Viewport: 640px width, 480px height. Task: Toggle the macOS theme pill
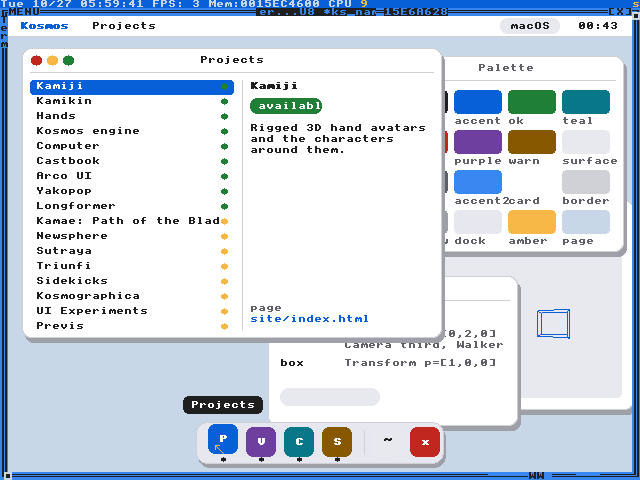[530, 26]
